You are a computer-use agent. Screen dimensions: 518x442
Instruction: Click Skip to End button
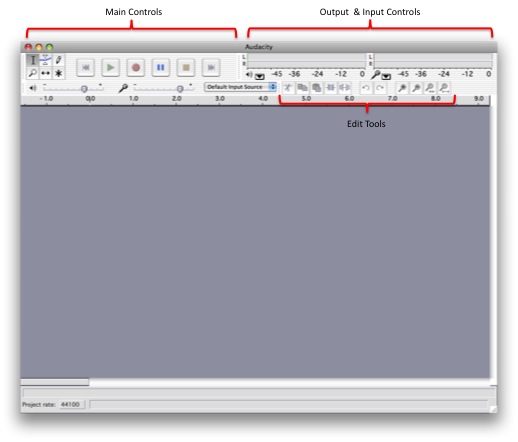click(x=211, y=68)
